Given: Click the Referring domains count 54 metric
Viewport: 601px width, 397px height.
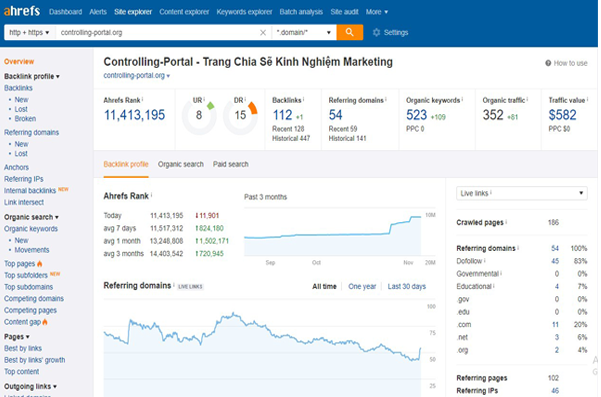Looking at the screenshot, I should 335,115.
